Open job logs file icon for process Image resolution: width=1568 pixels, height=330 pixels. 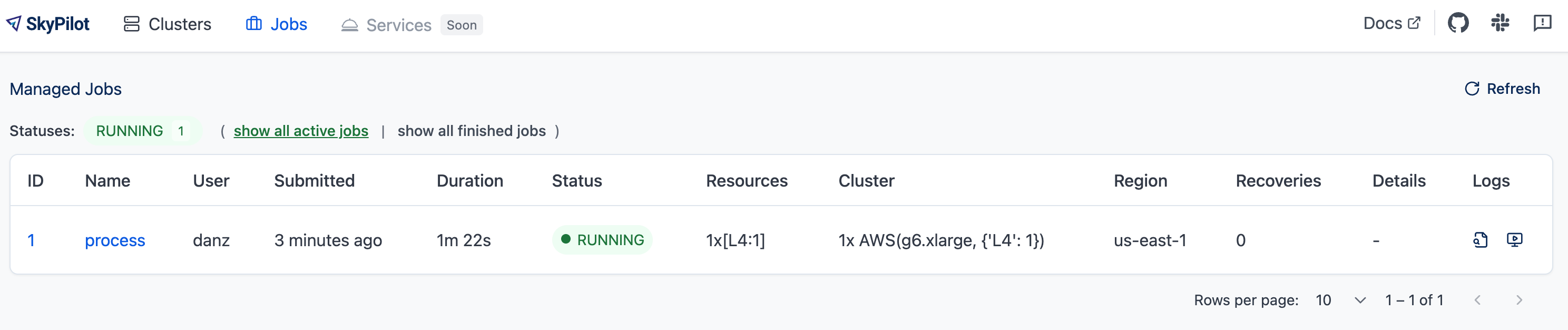[x=1481, y=240]
